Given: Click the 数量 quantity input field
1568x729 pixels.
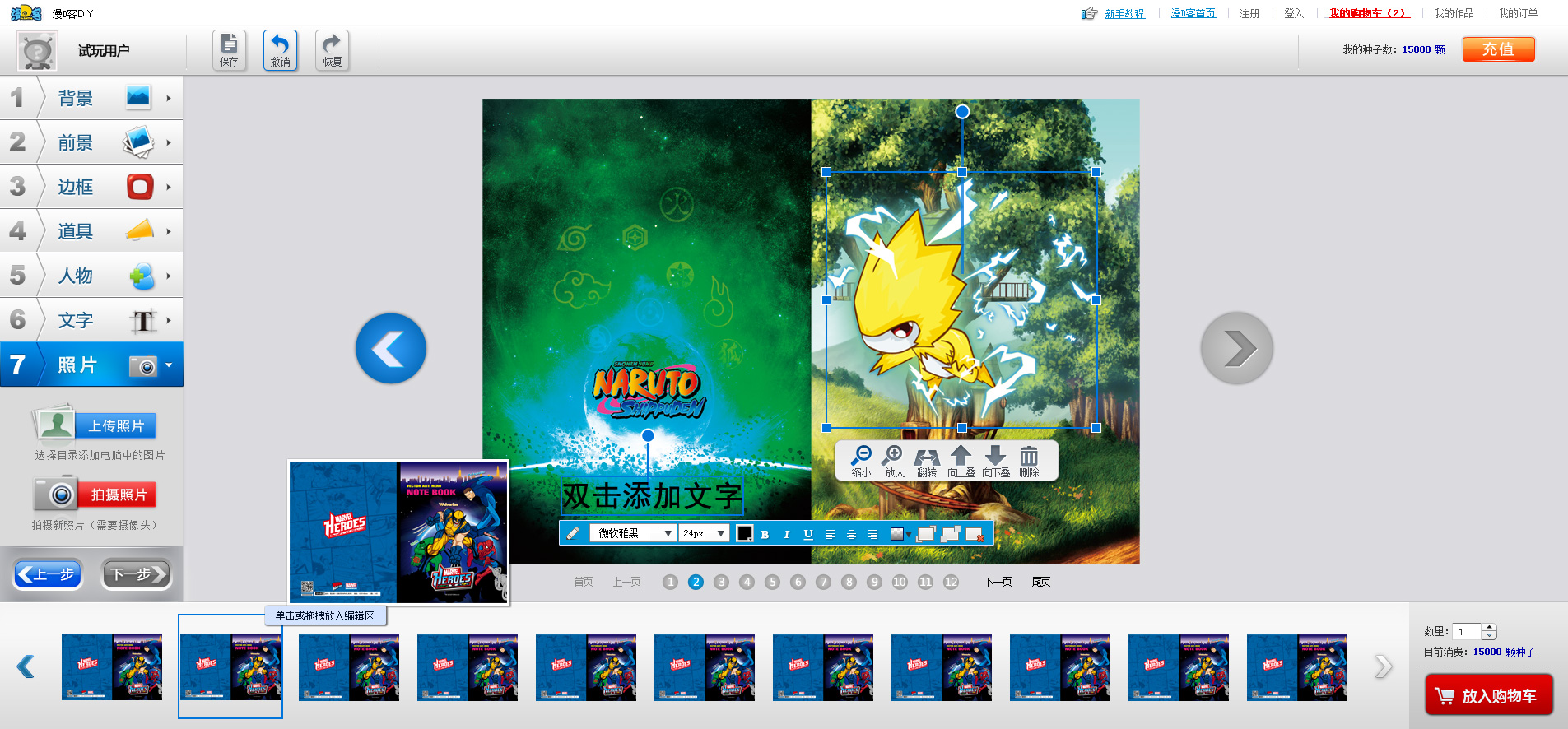Looking at the screenshot, I should pos(1467,632).
